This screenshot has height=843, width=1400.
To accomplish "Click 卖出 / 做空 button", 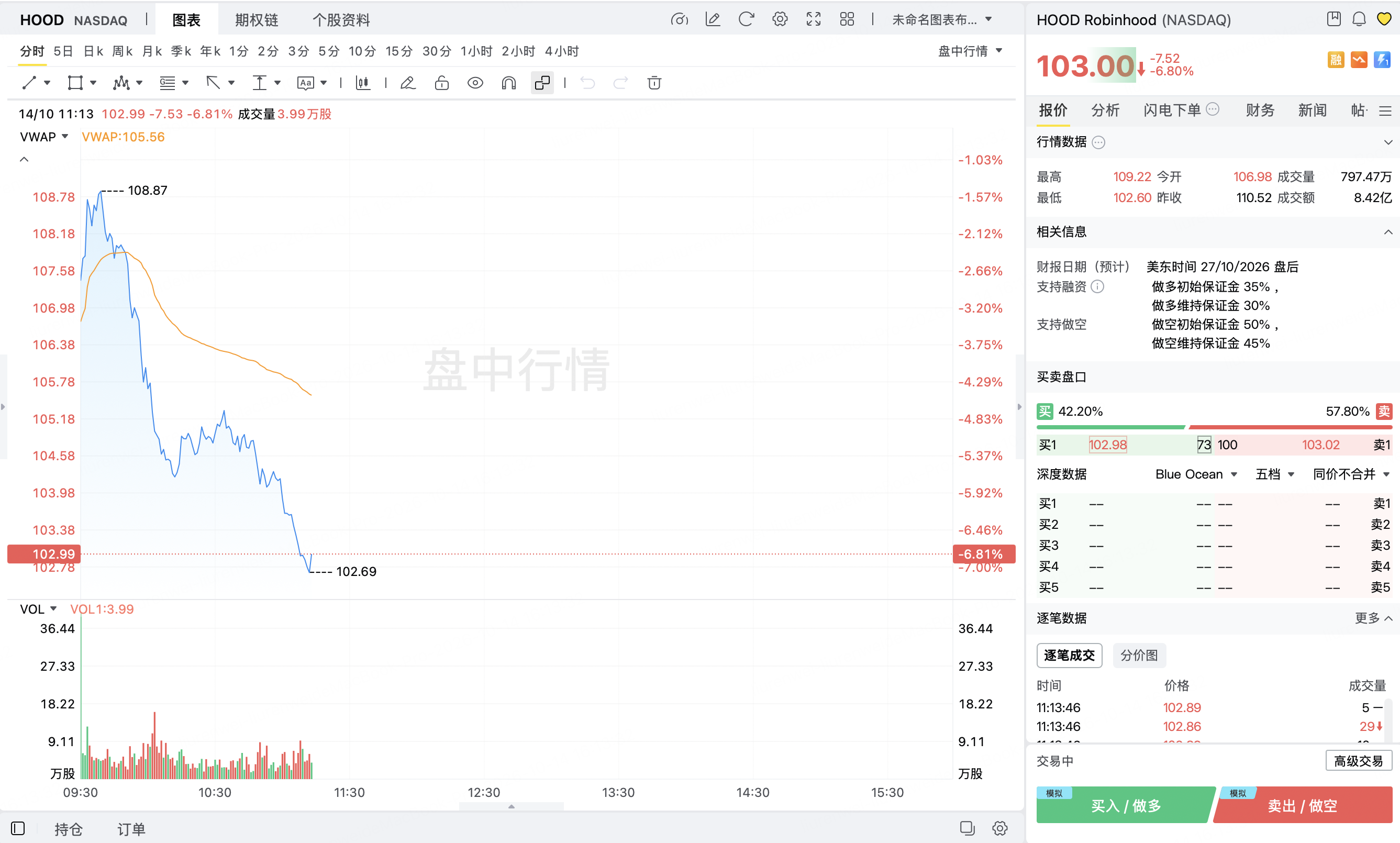I will pyautogui.click(x=1303, y=805).
